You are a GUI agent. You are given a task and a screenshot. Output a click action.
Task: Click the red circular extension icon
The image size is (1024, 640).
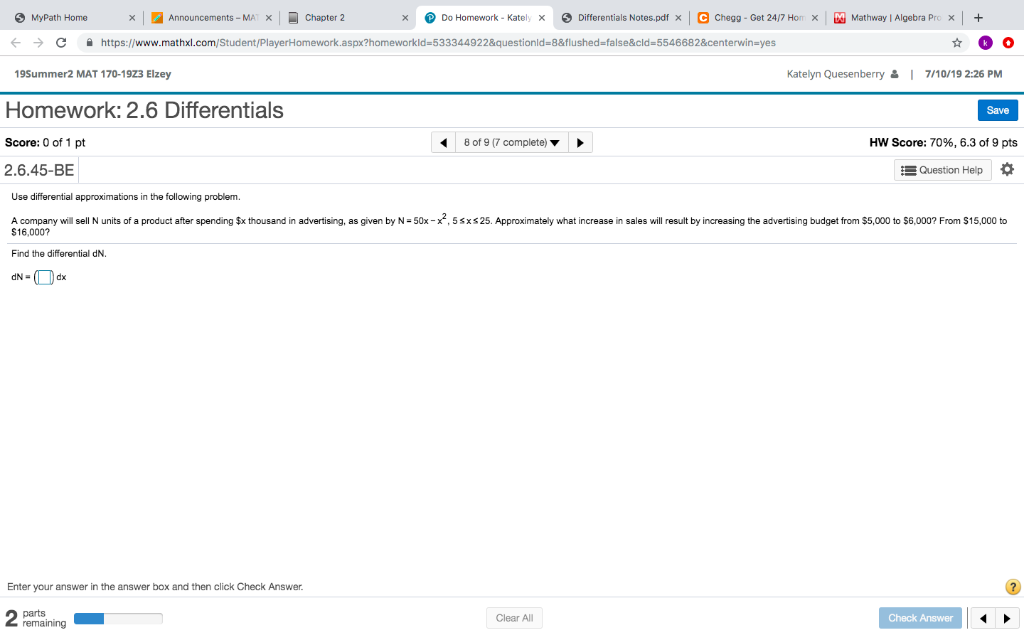coord(1009,44)
